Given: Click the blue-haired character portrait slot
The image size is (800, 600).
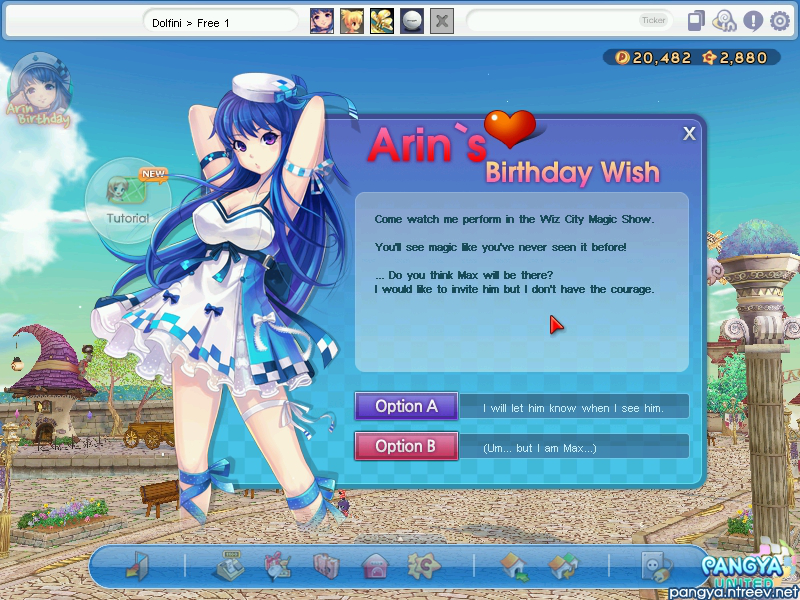Looking at the screenshot, I should point(322,21).
